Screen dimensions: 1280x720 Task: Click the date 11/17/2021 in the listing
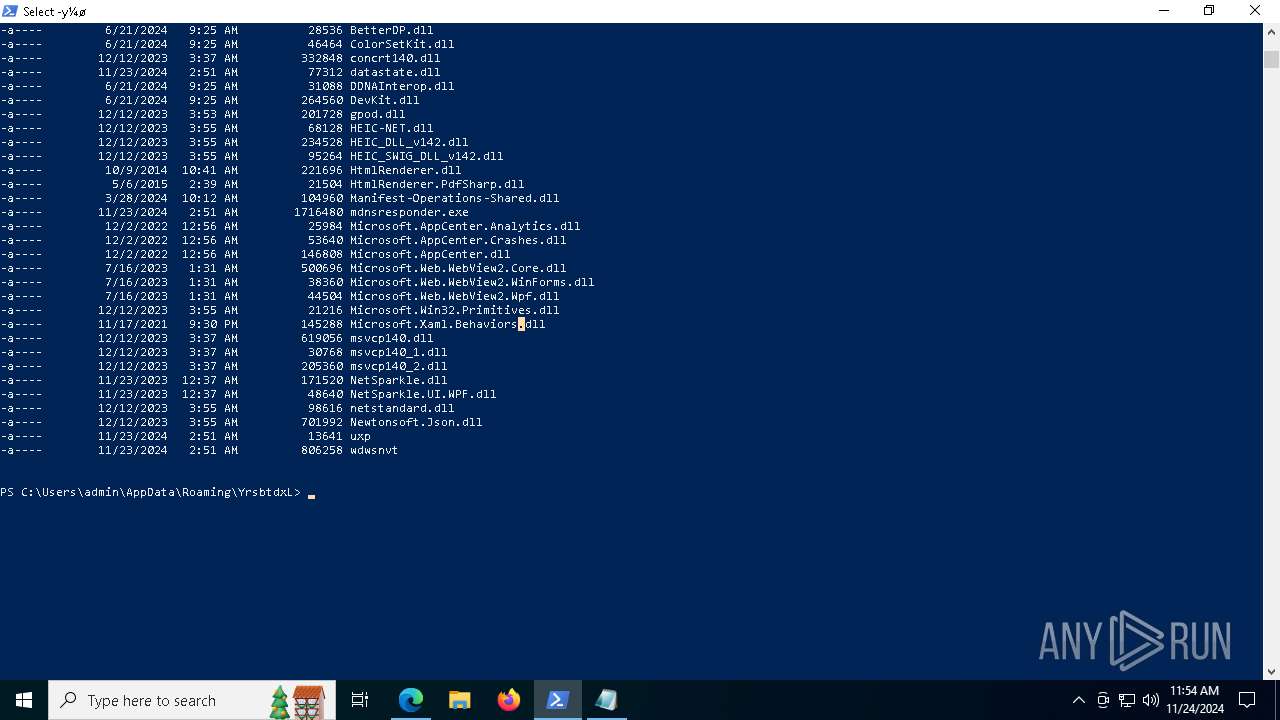tap(133, 324)
